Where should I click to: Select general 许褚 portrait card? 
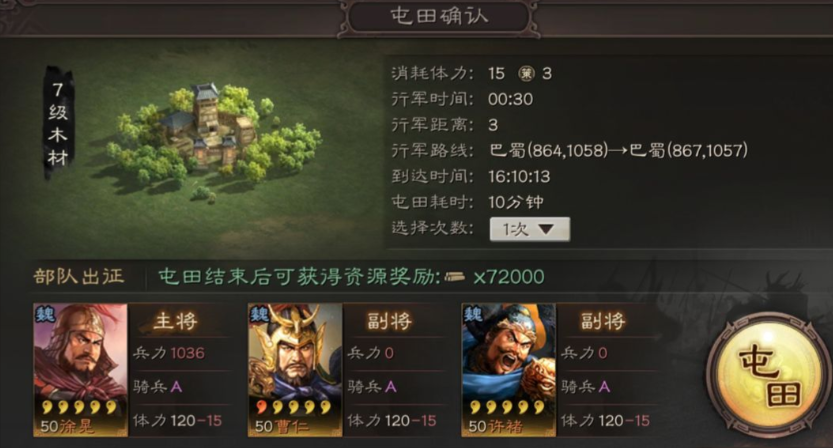508,370
